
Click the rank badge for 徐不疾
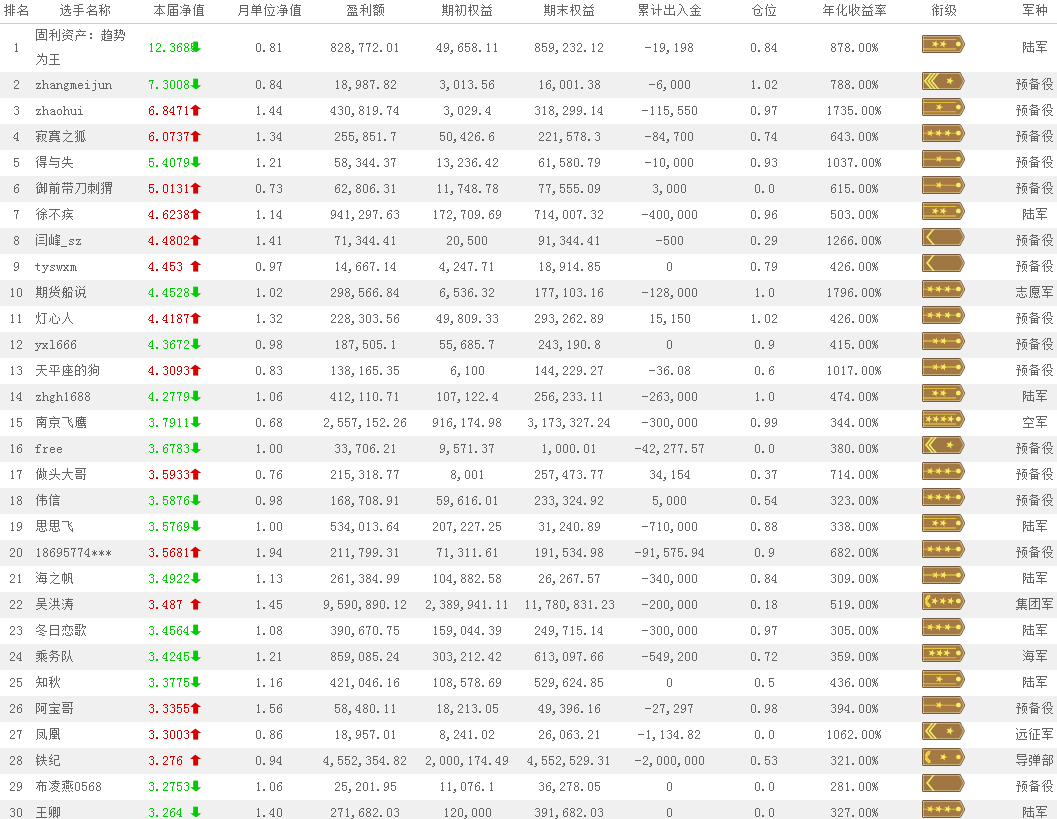click(x=943, y=212)
